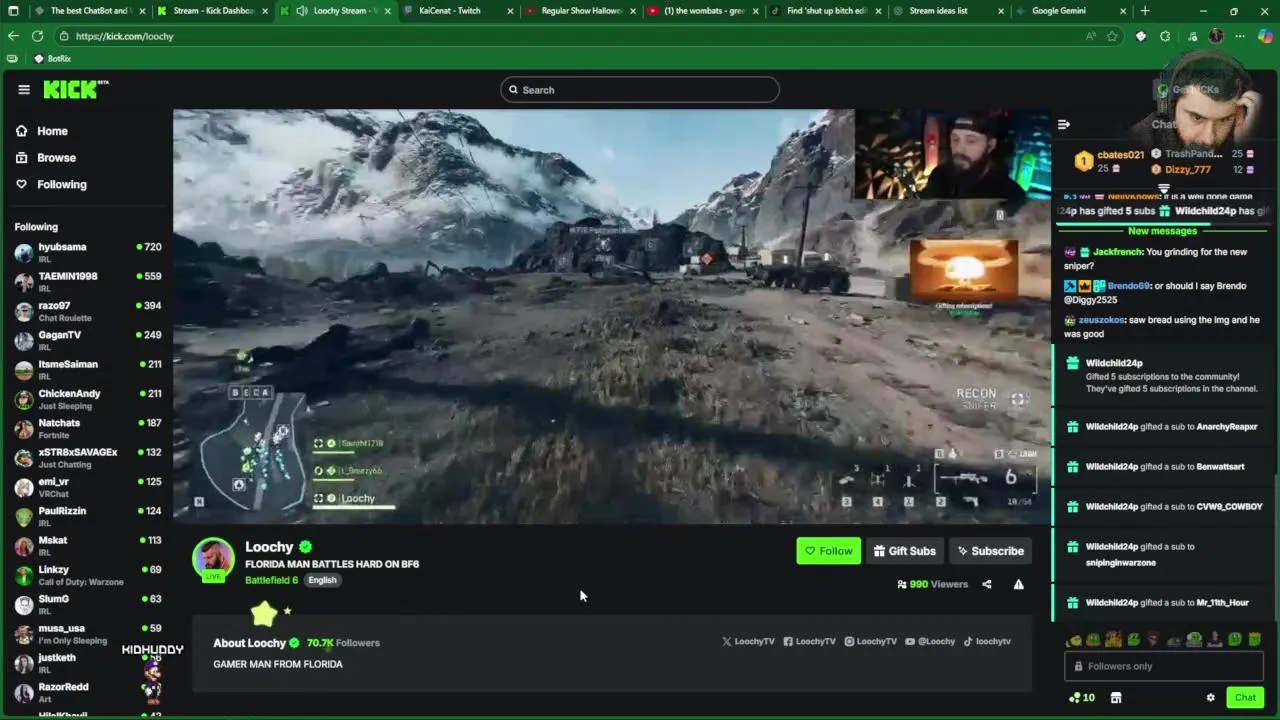Click the Follow button
Viewport: 1280px width, 720px height.
tap(828, 551)
